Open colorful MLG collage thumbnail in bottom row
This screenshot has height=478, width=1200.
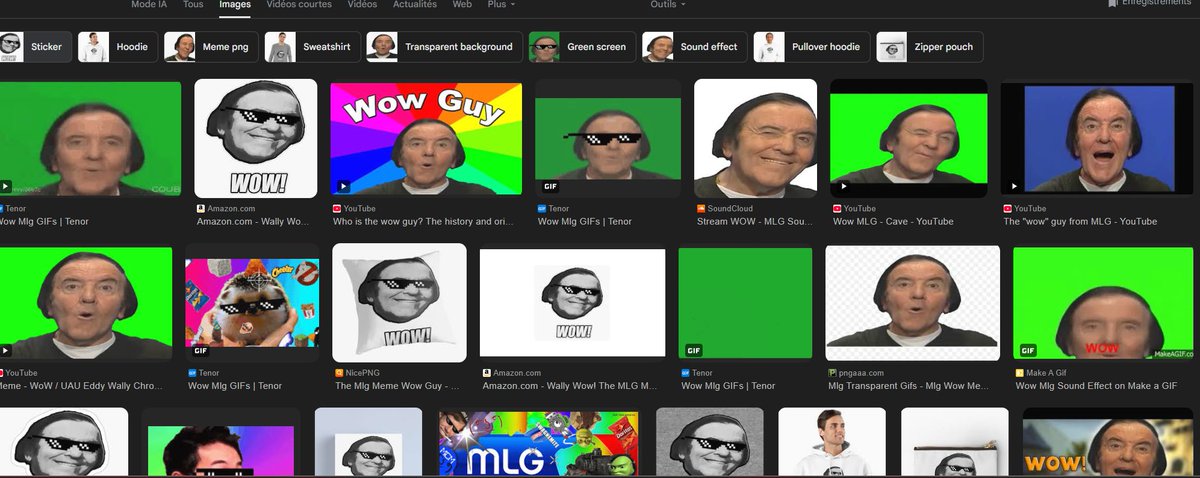coord(540,443)
